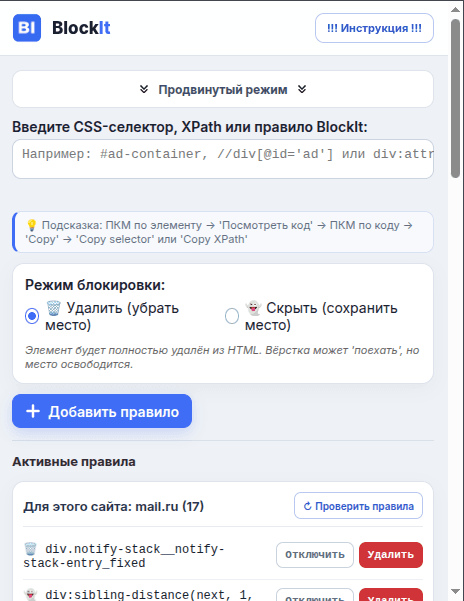Open the Инструкция button

point(374,28)
